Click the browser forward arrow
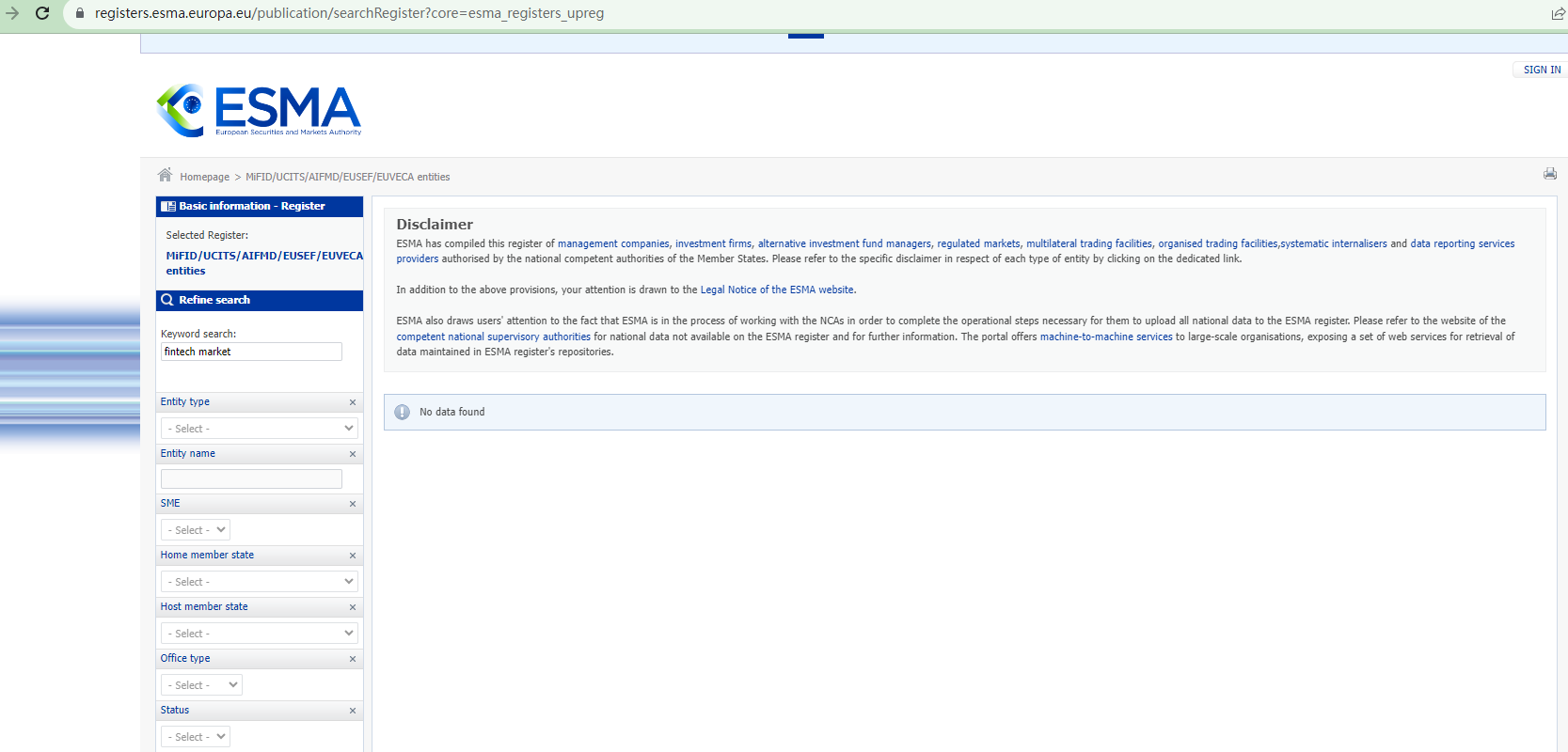Viewport: 1568px width, 752px height. (12, 13)
